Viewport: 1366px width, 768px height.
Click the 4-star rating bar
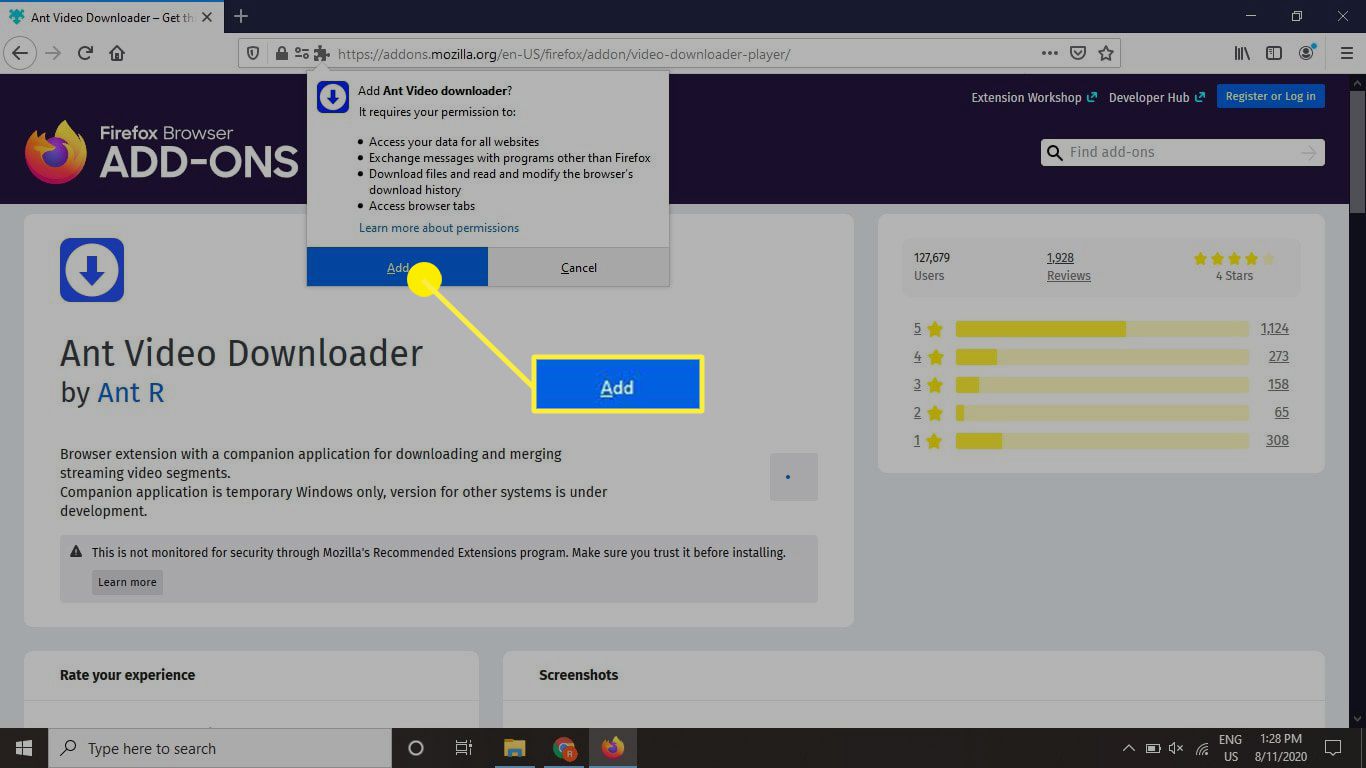point(1102,357)
